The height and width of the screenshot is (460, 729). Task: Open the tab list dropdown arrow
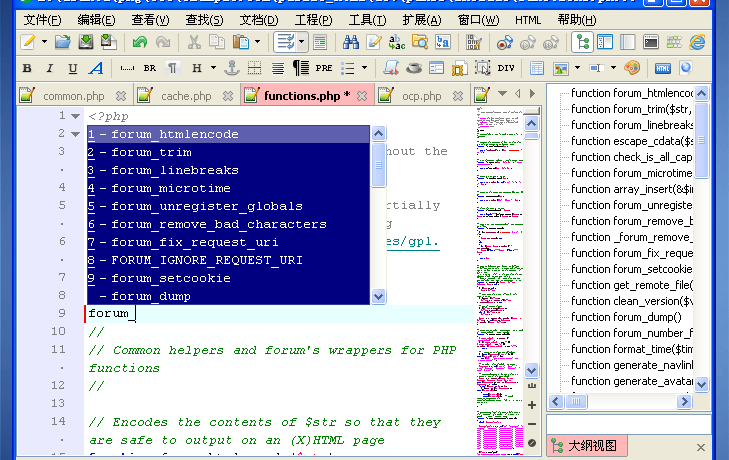[x=503, y=94]
